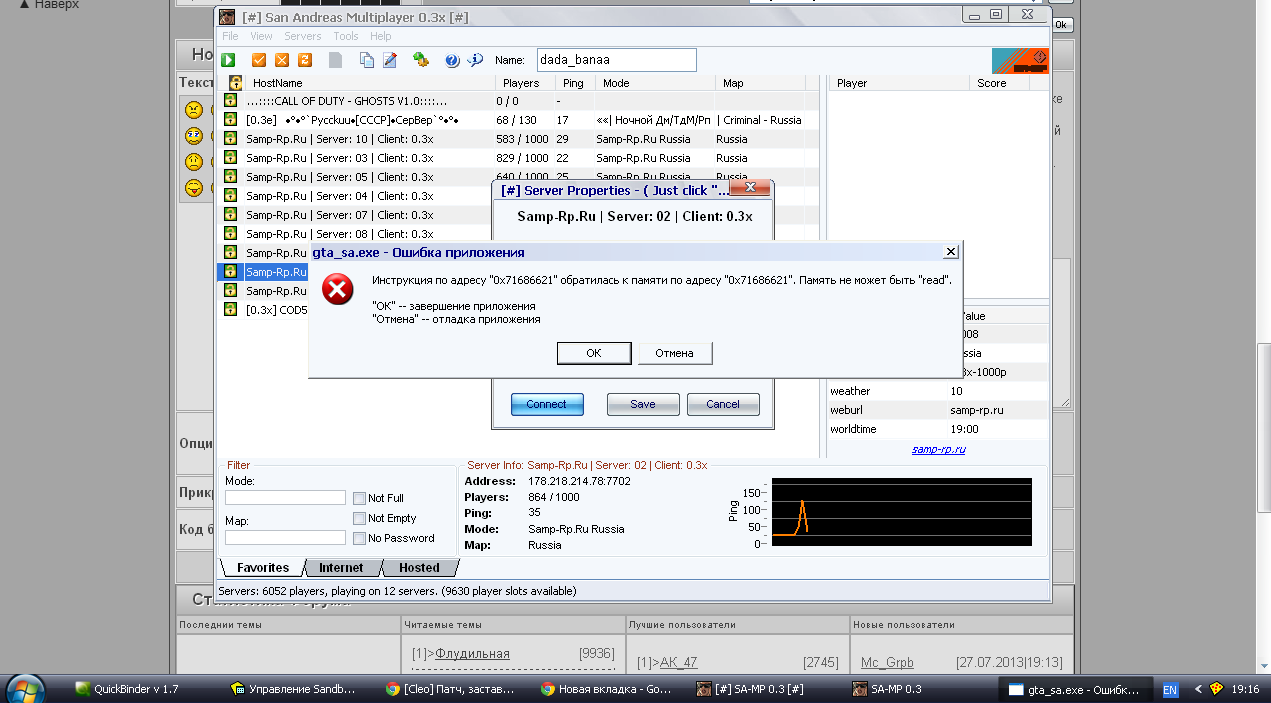Screen dimensions: 1271x703
Task: Select the 'Samp-Rp.Ru | Server: 03' row
Action: click(x=520, y=158)
